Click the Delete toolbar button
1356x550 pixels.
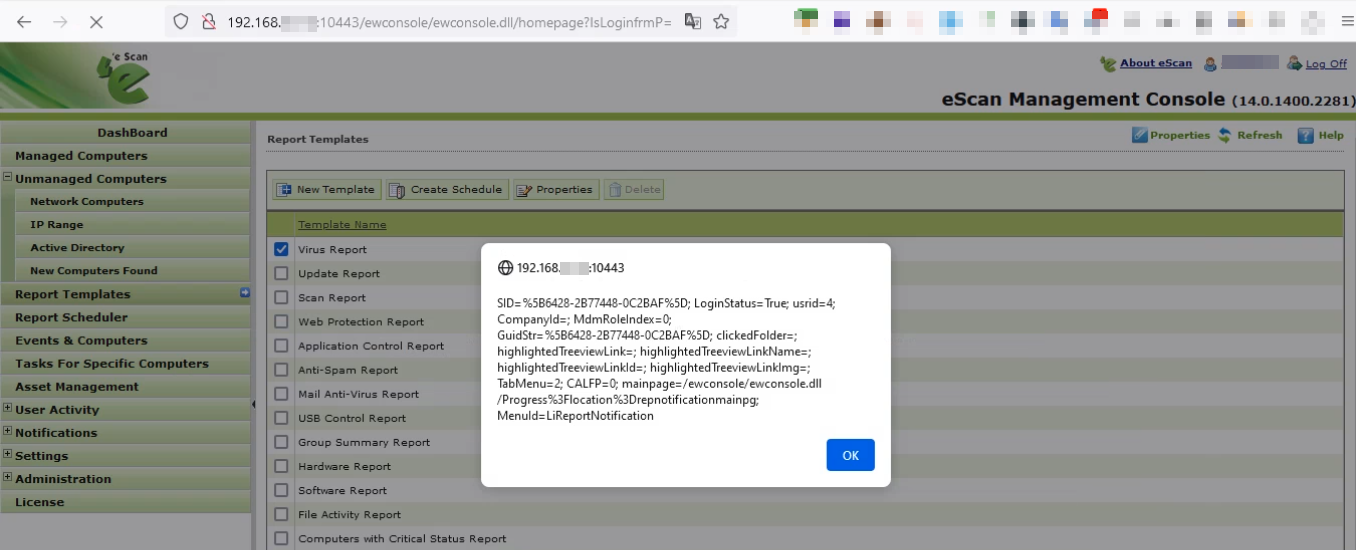click(x=633, y=189)
